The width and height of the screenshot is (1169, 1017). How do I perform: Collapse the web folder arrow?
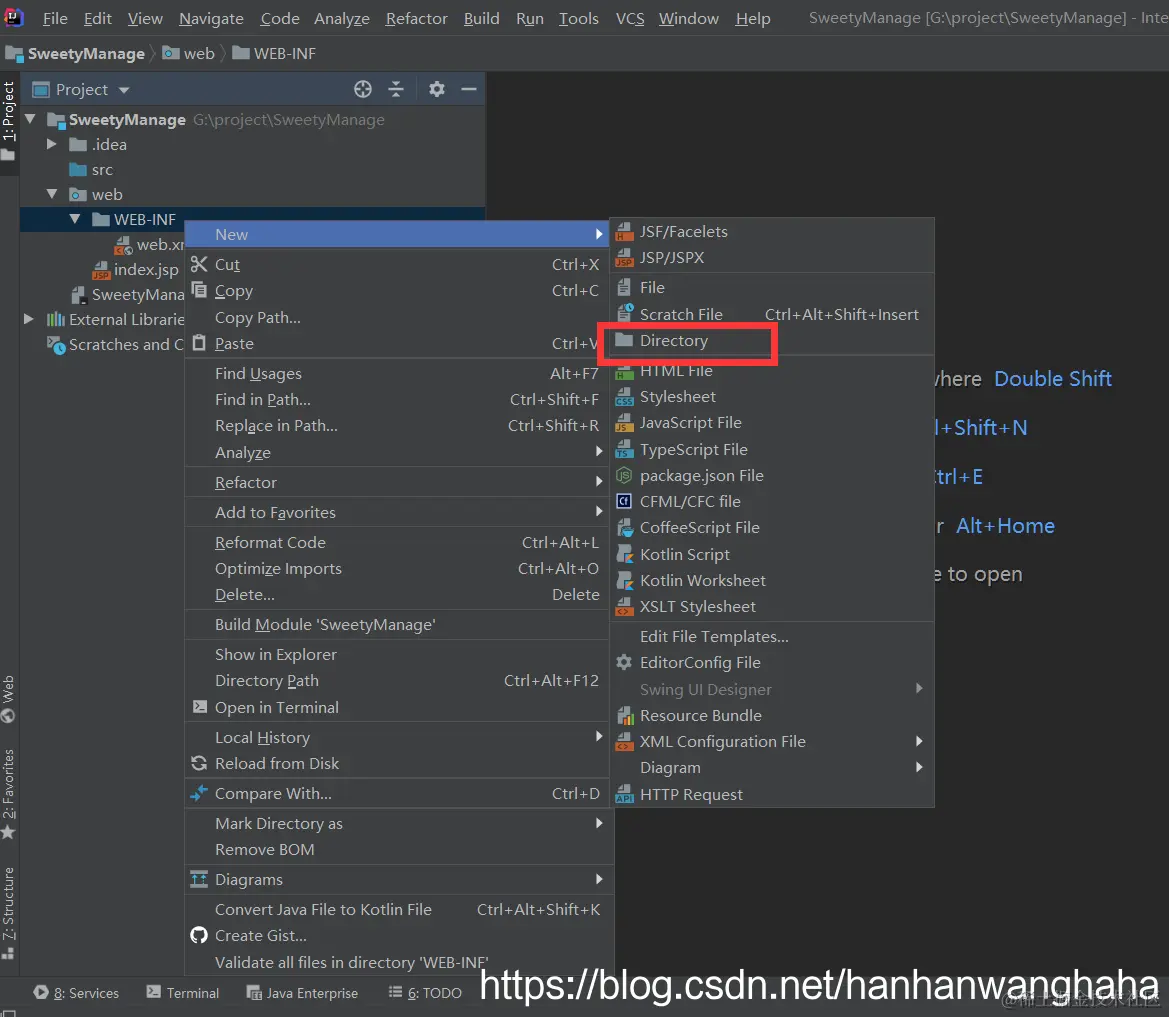(51, 194)
